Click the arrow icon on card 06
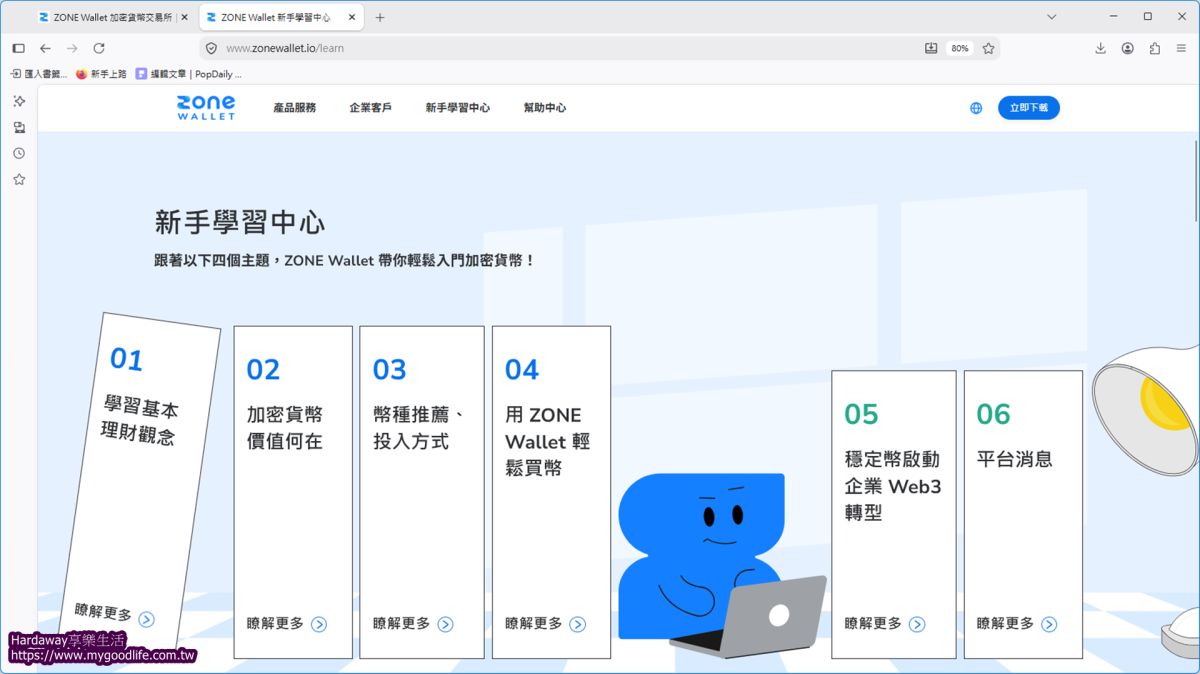 pos(1049,624)
